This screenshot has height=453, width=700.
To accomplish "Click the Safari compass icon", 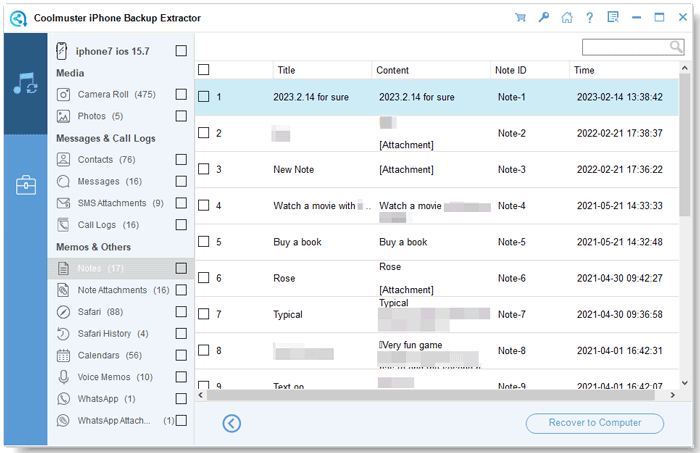I will point(63,312).
